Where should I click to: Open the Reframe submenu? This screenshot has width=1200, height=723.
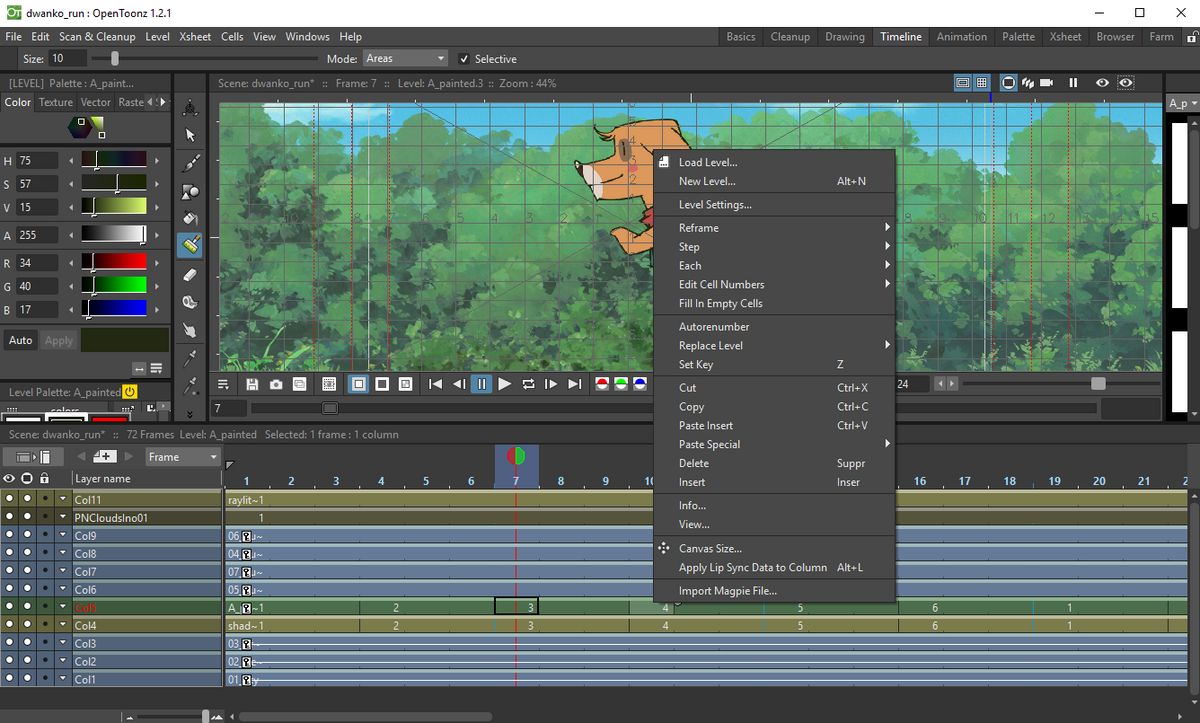pos(773,228)
